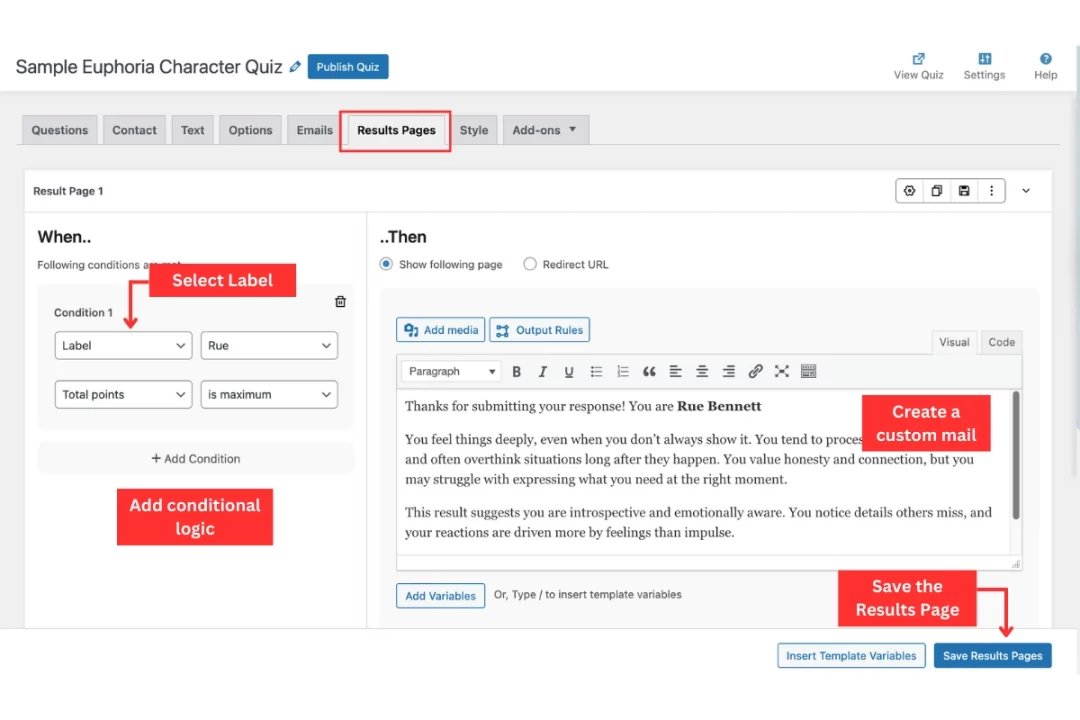Switch to the Code editor tab
1080x720 pixels.
point(1001,342)
